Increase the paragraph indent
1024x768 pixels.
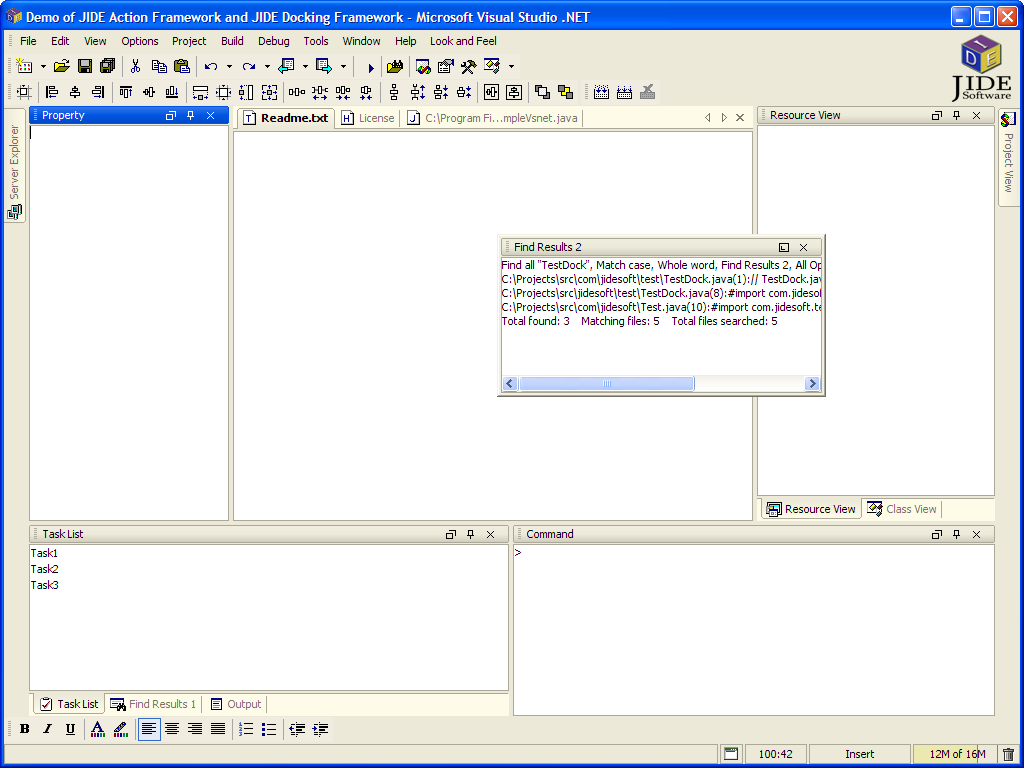320,729
